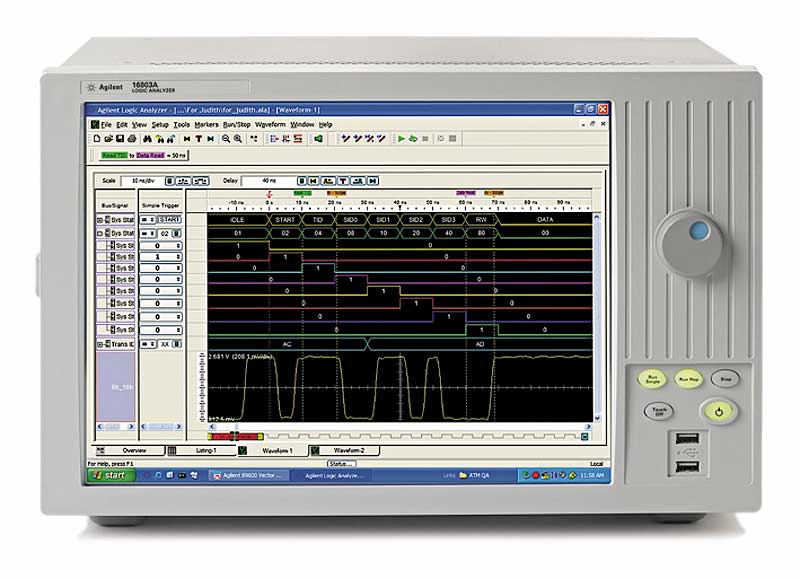Collapse the second Sys Stat bus tree

(x=100, y=233)
